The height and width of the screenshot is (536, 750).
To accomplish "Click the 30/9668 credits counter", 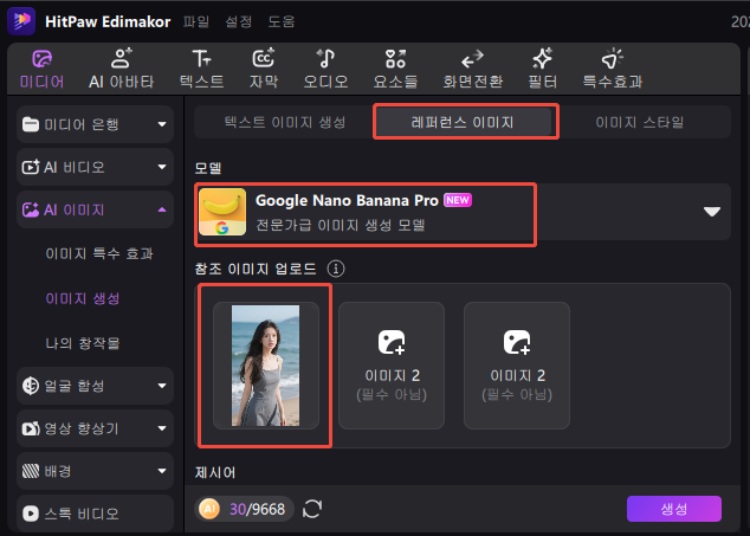I will (x=257, y=509).
